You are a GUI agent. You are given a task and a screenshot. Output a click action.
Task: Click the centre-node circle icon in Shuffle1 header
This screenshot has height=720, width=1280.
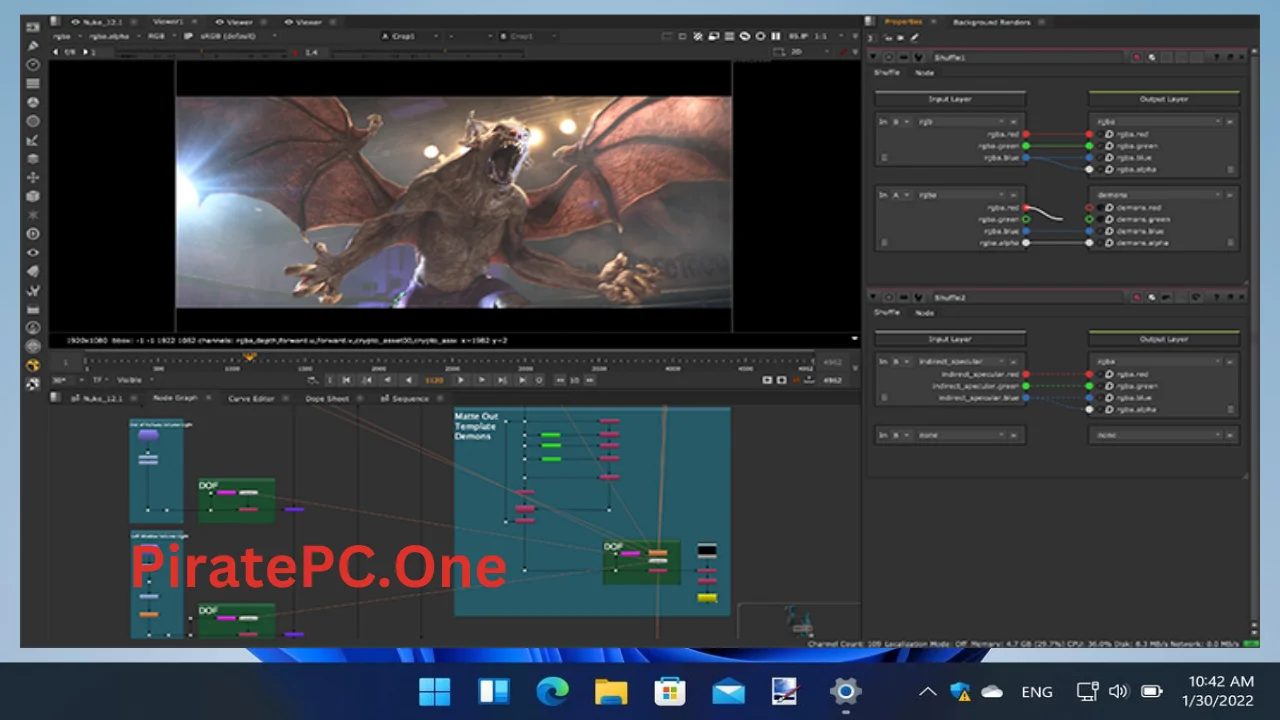click(888, 58)
